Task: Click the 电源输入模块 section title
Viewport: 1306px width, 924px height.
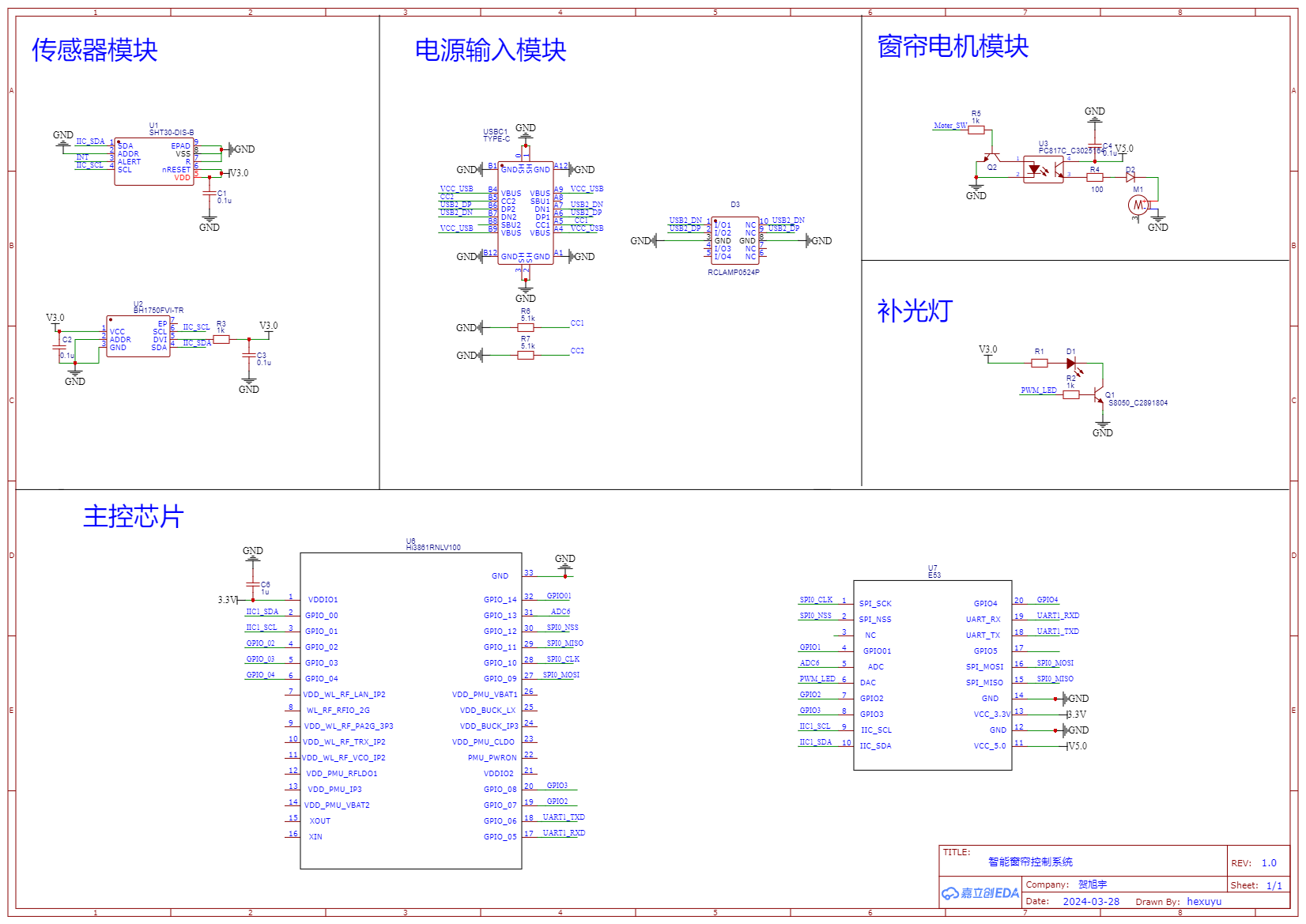Action: (491, 50)
